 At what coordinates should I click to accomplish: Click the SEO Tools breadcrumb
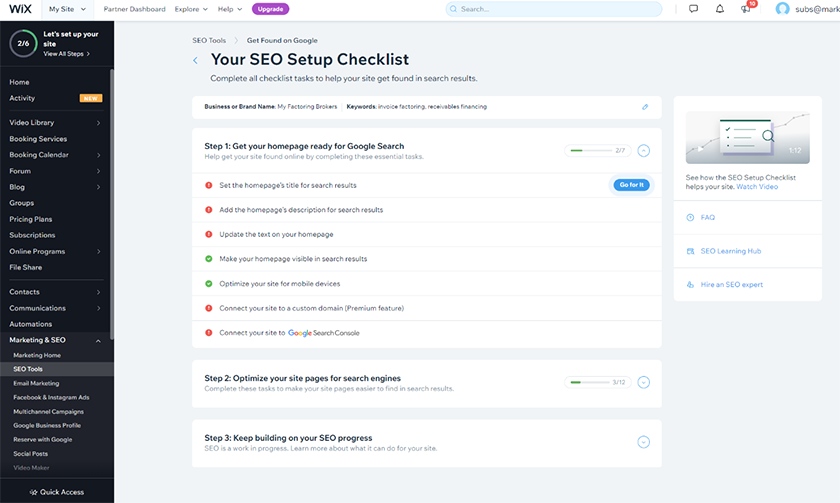pyautogui.click(x=209, y=40)
